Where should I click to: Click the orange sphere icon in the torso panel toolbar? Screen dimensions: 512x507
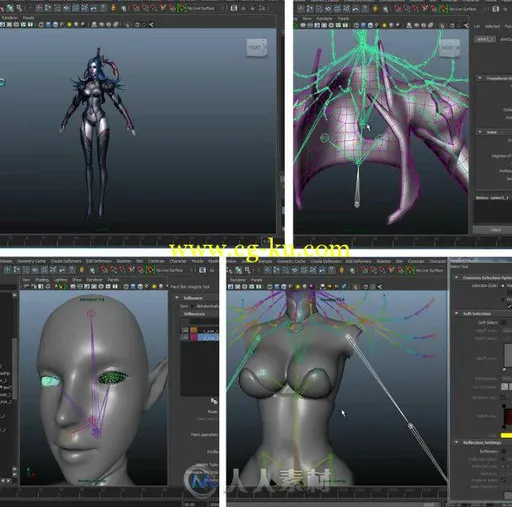click(x=330, y=286)
